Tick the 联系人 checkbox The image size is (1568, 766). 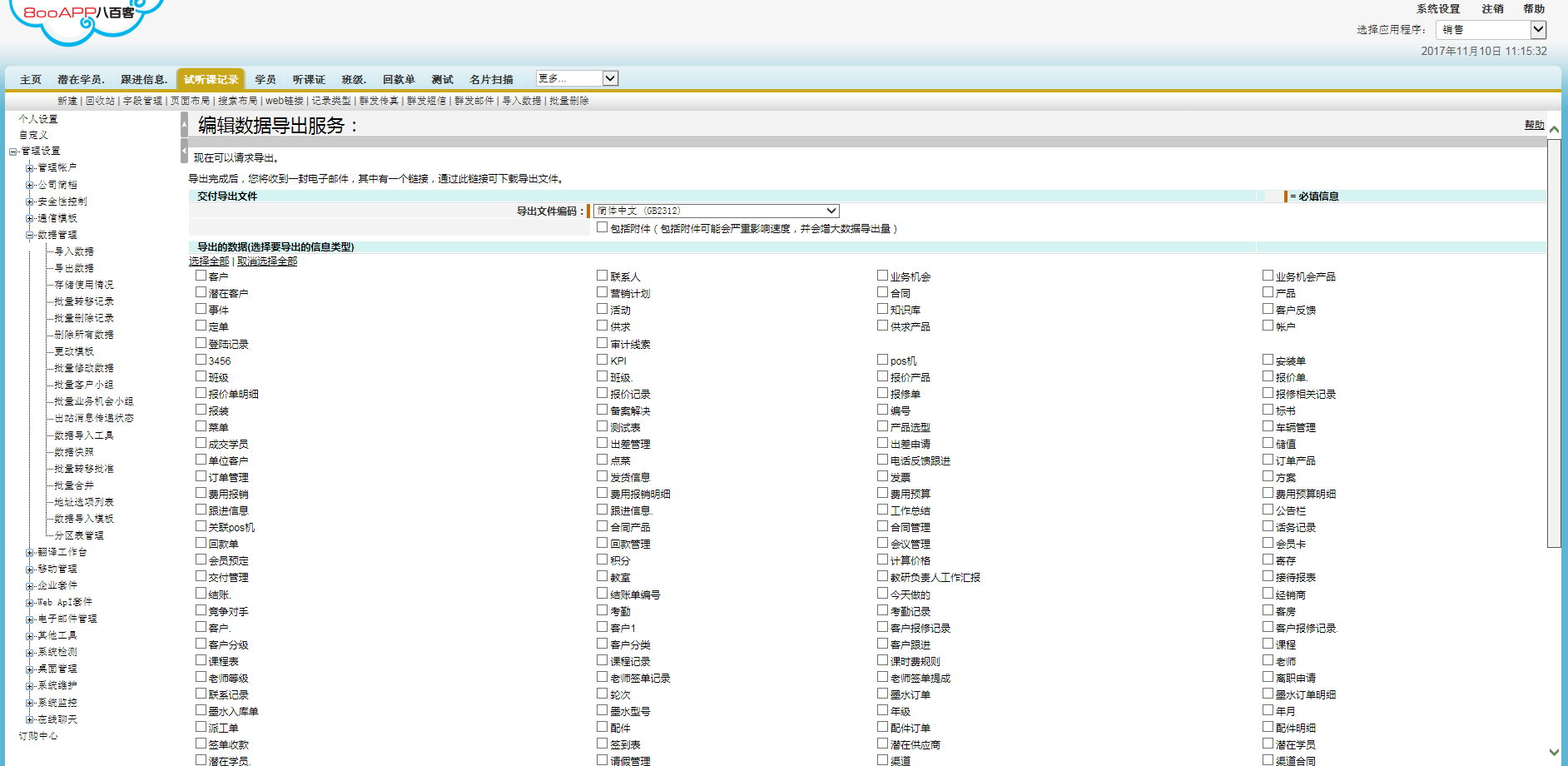[602, 276]
